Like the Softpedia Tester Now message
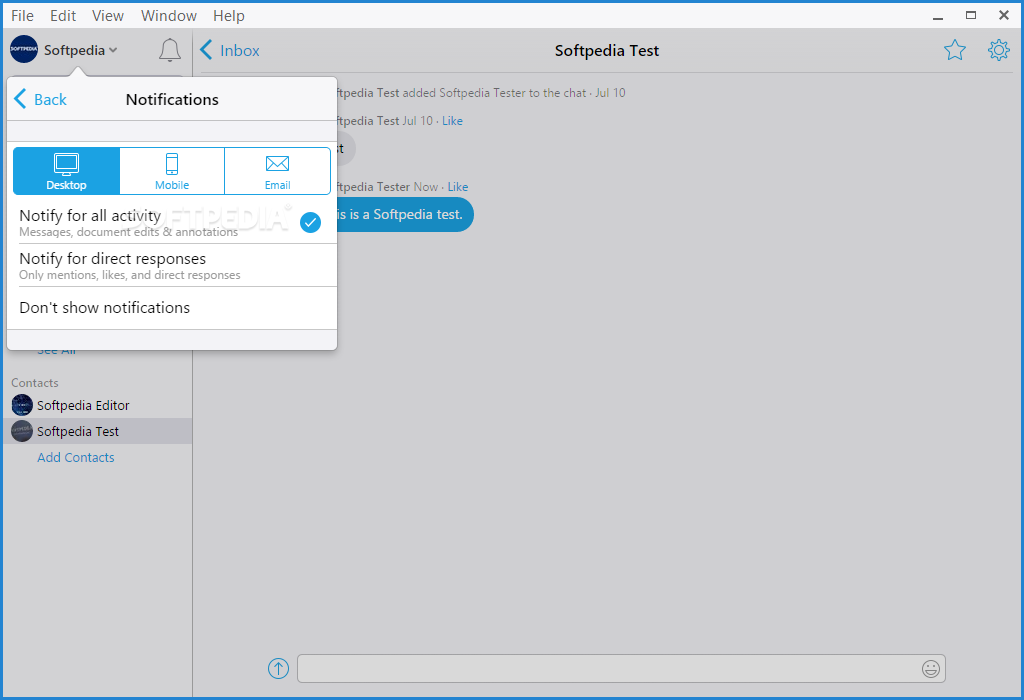The width and height of the screenshot is (1024, 700). click(x=458, y=187)
